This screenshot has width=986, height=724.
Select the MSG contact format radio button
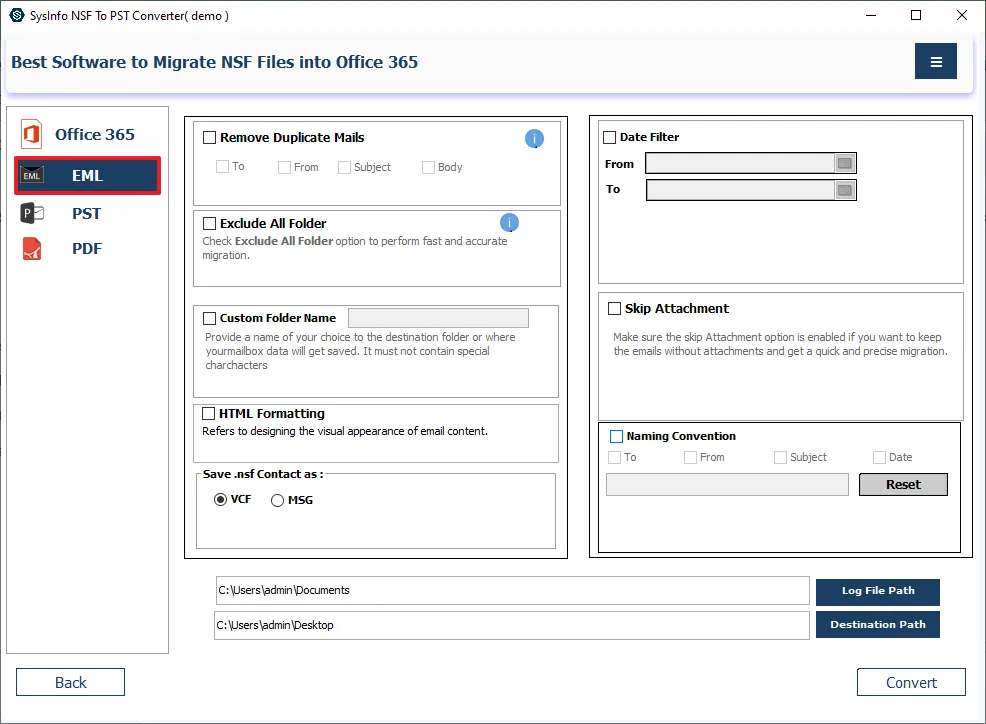coord(278,500)
